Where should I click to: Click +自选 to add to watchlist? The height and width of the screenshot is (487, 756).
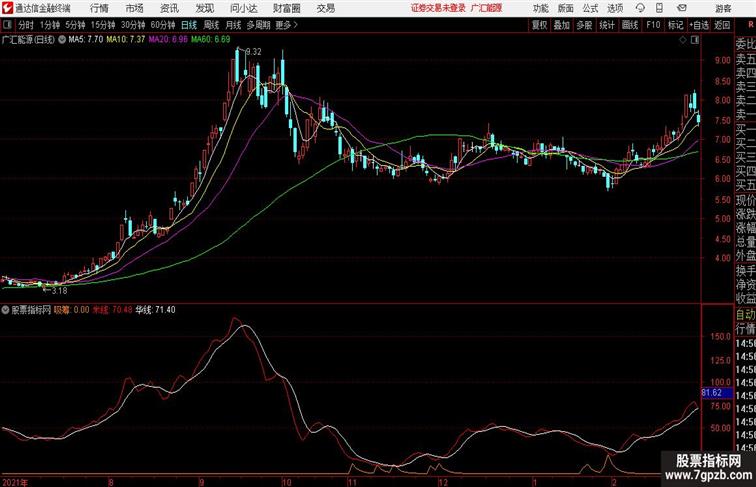click(699, 25)
